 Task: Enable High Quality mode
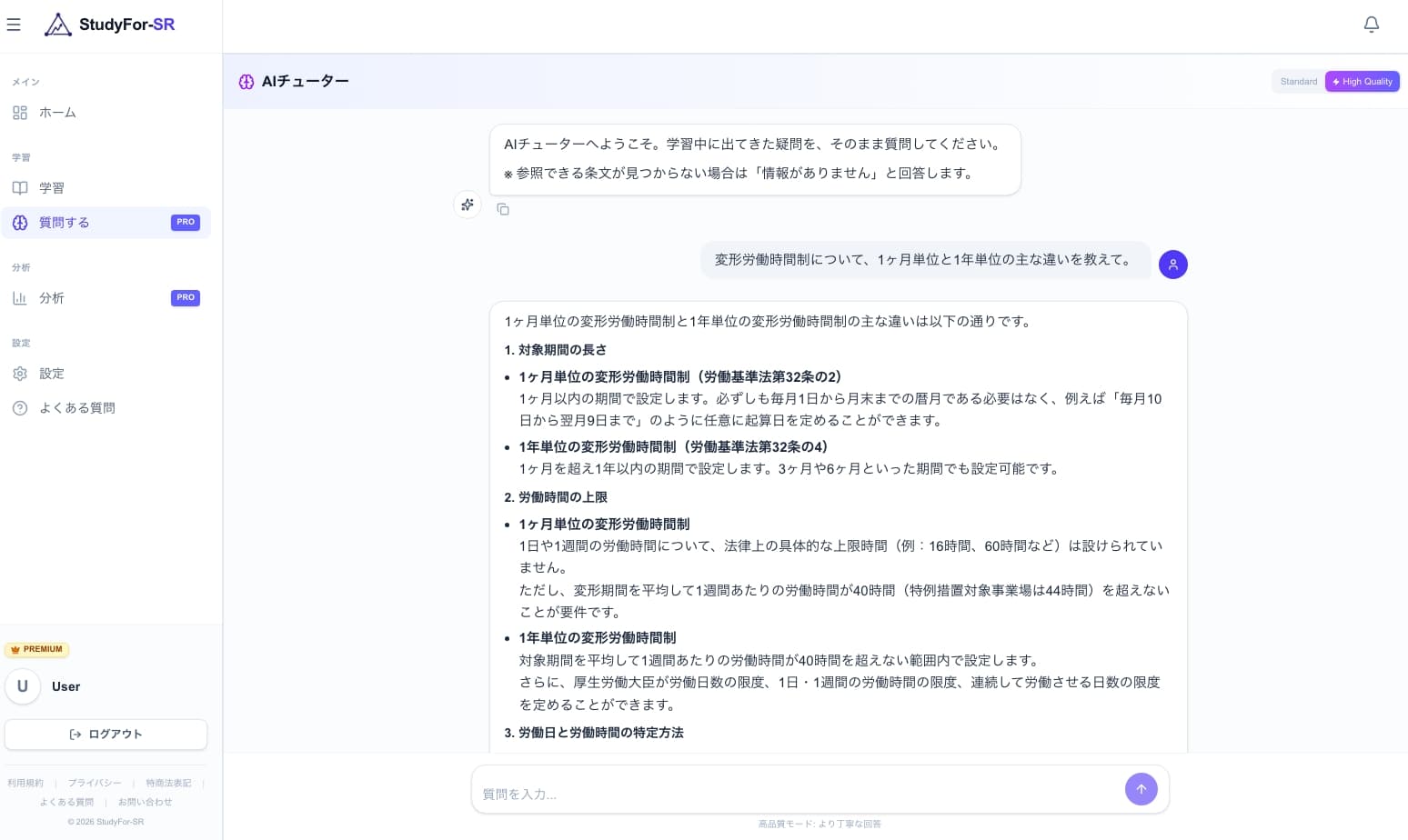pos(1362,81)
